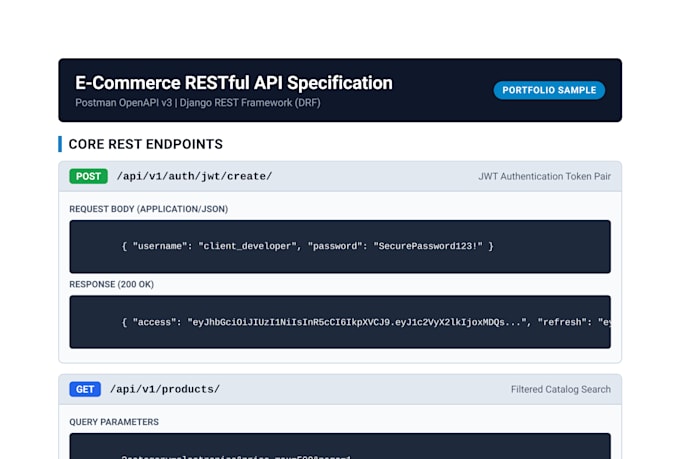Click the JWT Authentication Token Pair description
The width and height of the screenshot is (680, 459).
[x=544, y=176]
